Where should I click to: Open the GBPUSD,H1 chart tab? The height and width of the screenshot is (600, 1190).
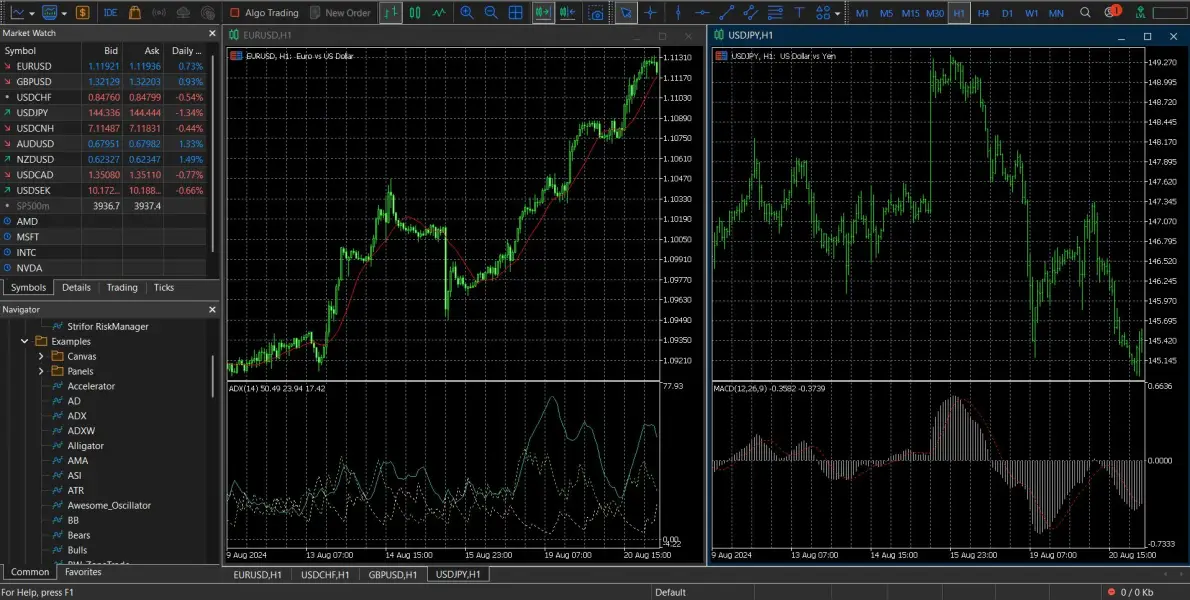[392, 575]
